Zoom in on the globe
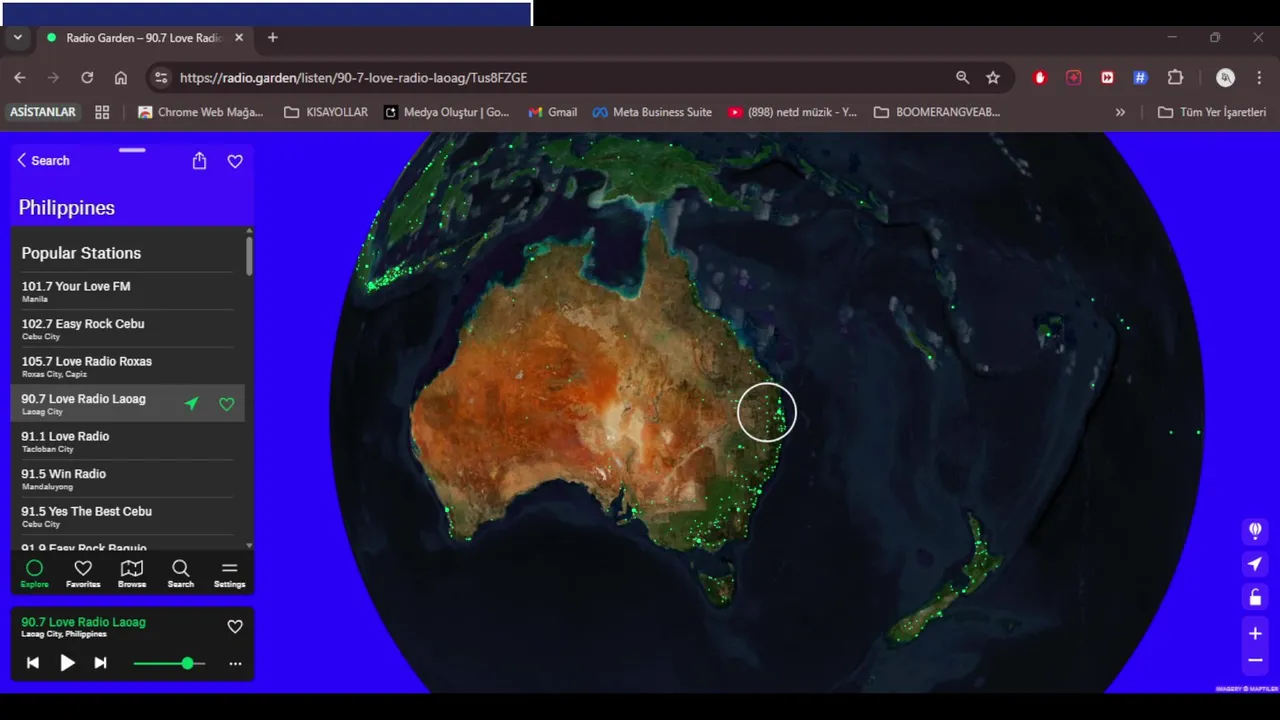The height and width of the screenshot is (720, 1280). 1255,633
